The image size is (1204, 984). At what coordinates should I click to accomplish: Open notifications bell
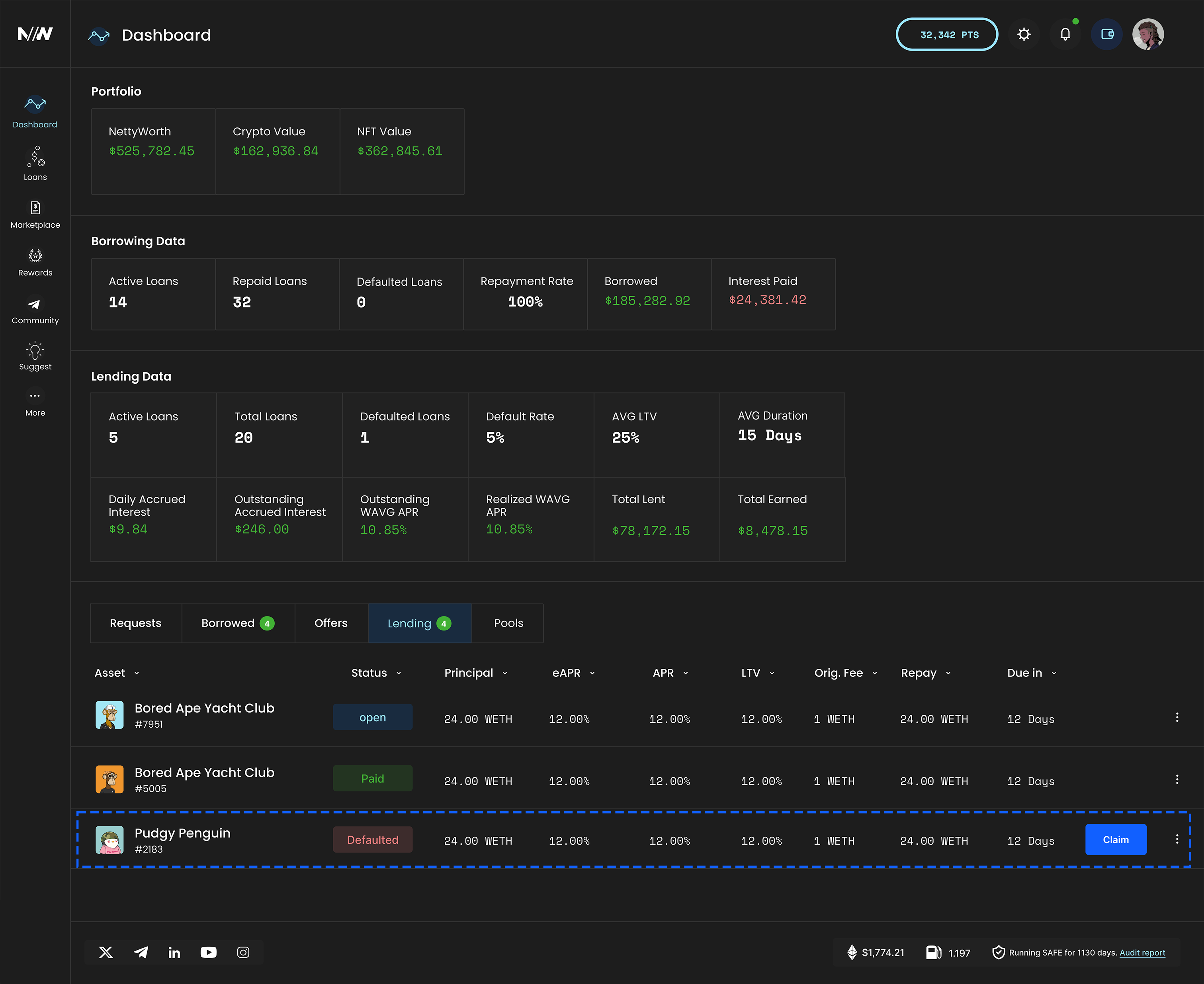[1065, 35]
